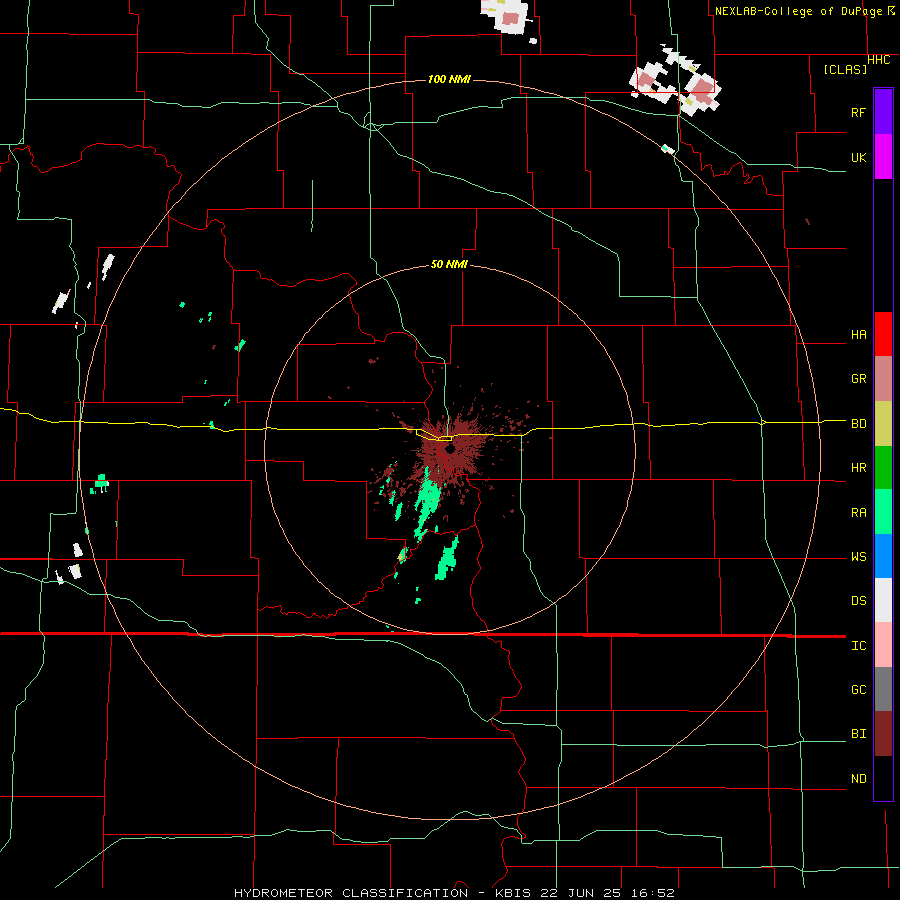Viewport: 900px width, 900px height.
Task: Click the RF purple legend swatch
Action: tap(883, 112)
